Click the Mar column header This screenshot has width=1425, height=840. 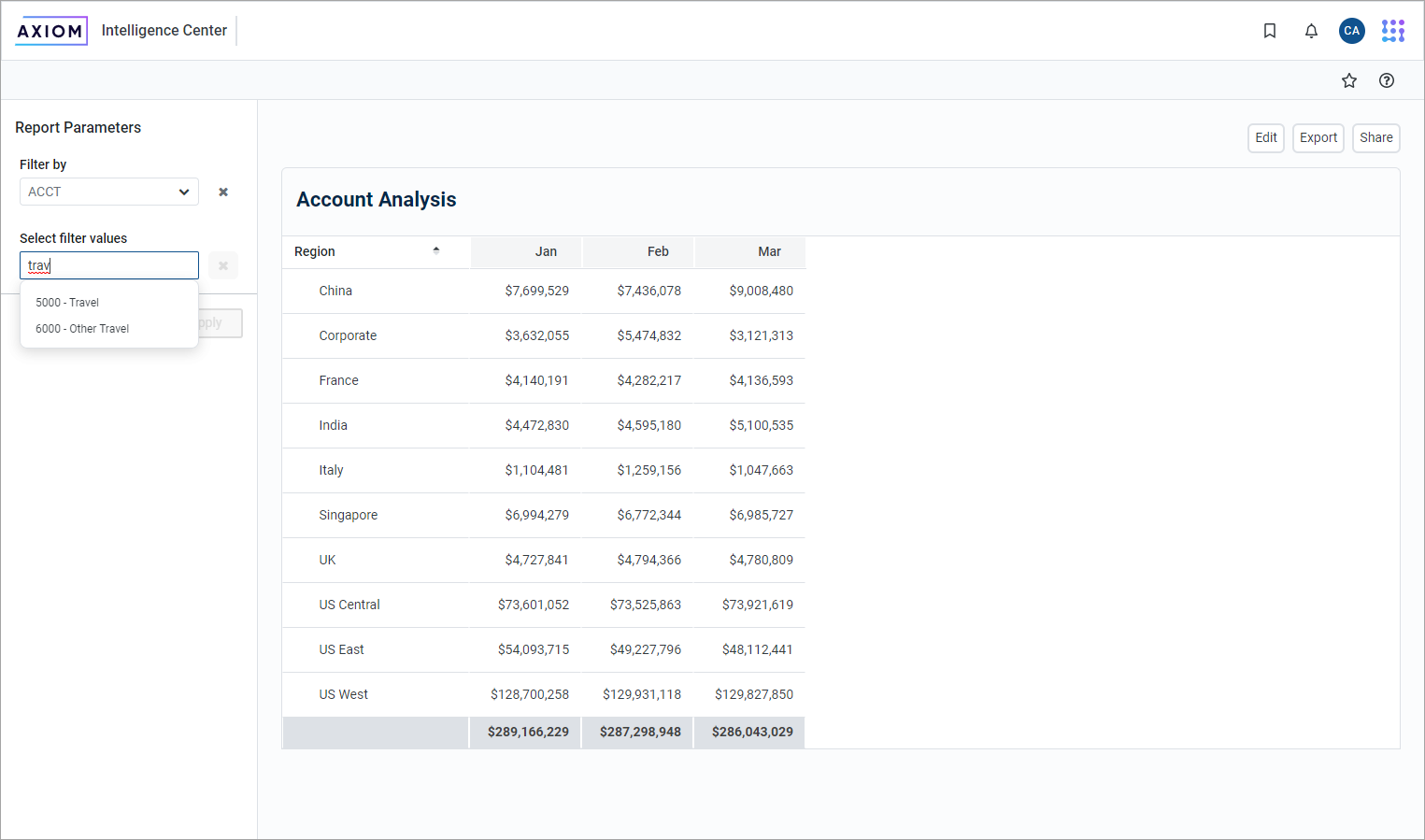769,251
